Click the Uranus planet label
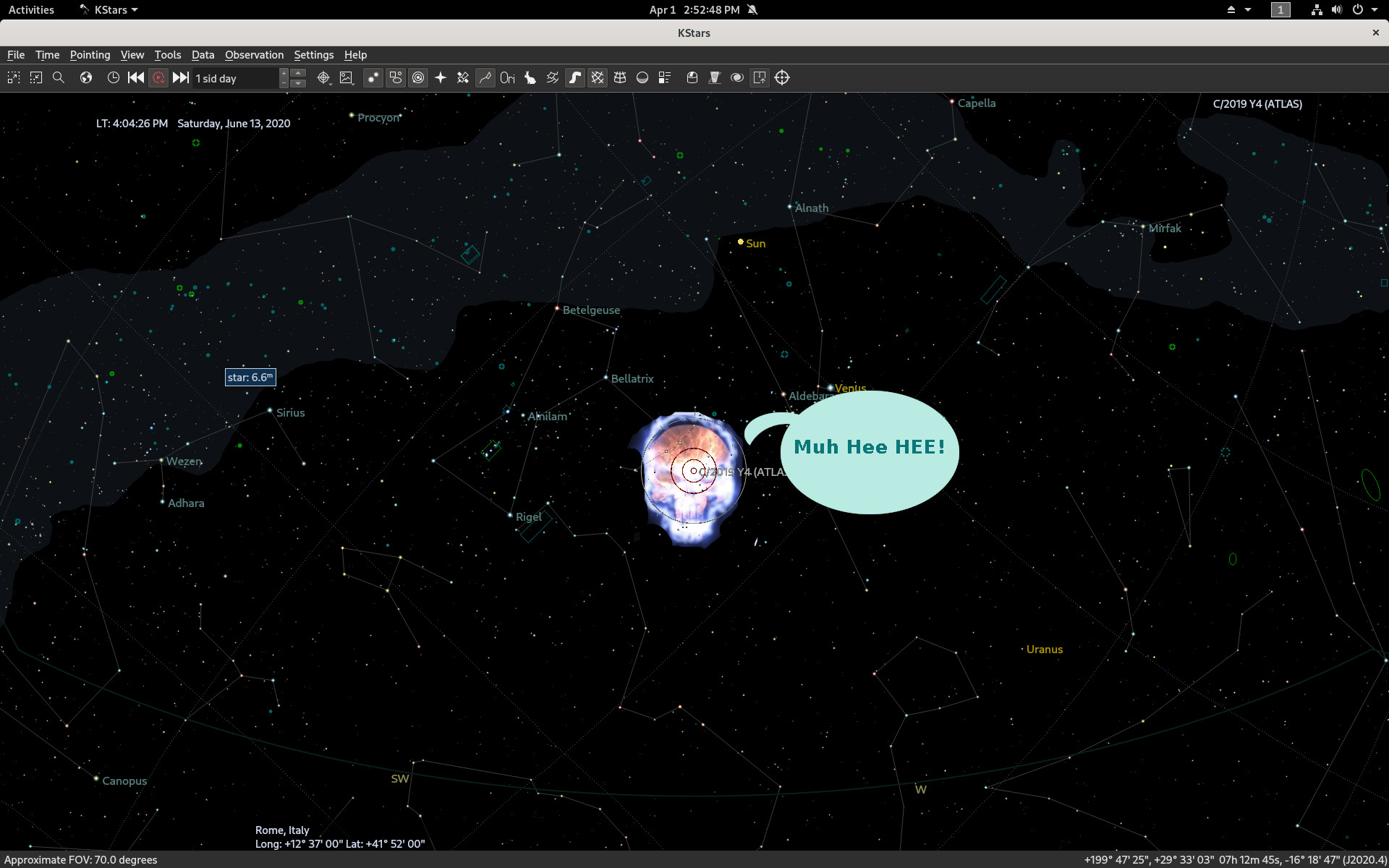Screen dimensions: 1389x868 pos(1045,649)
